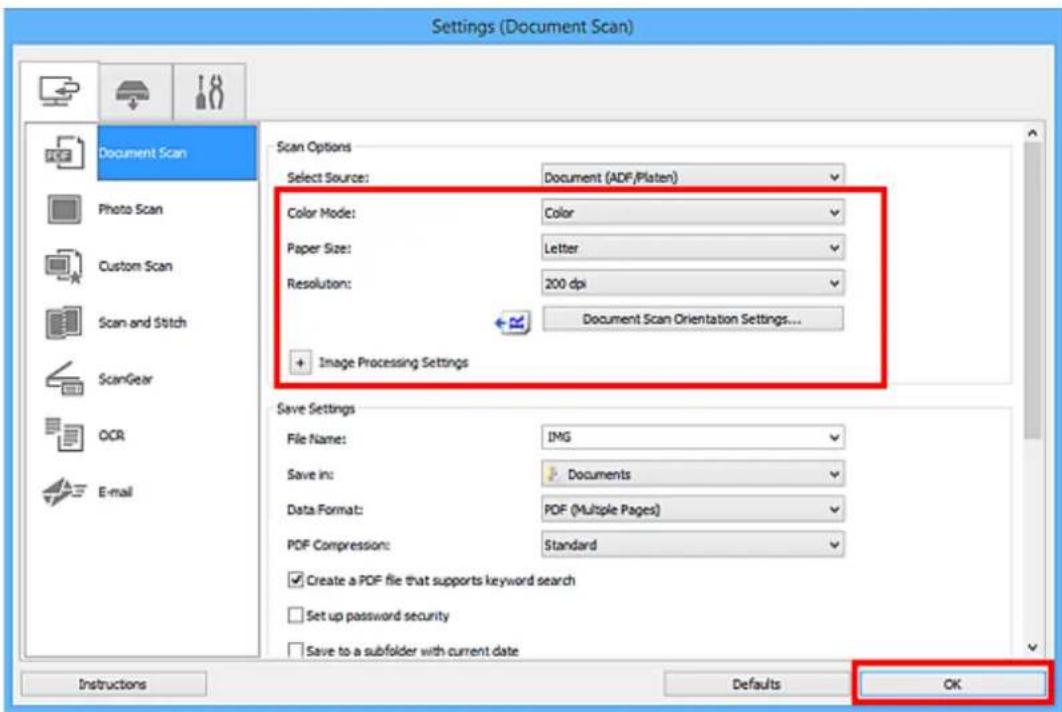Click the scrollbar up arrow

tap(1032, 134)
